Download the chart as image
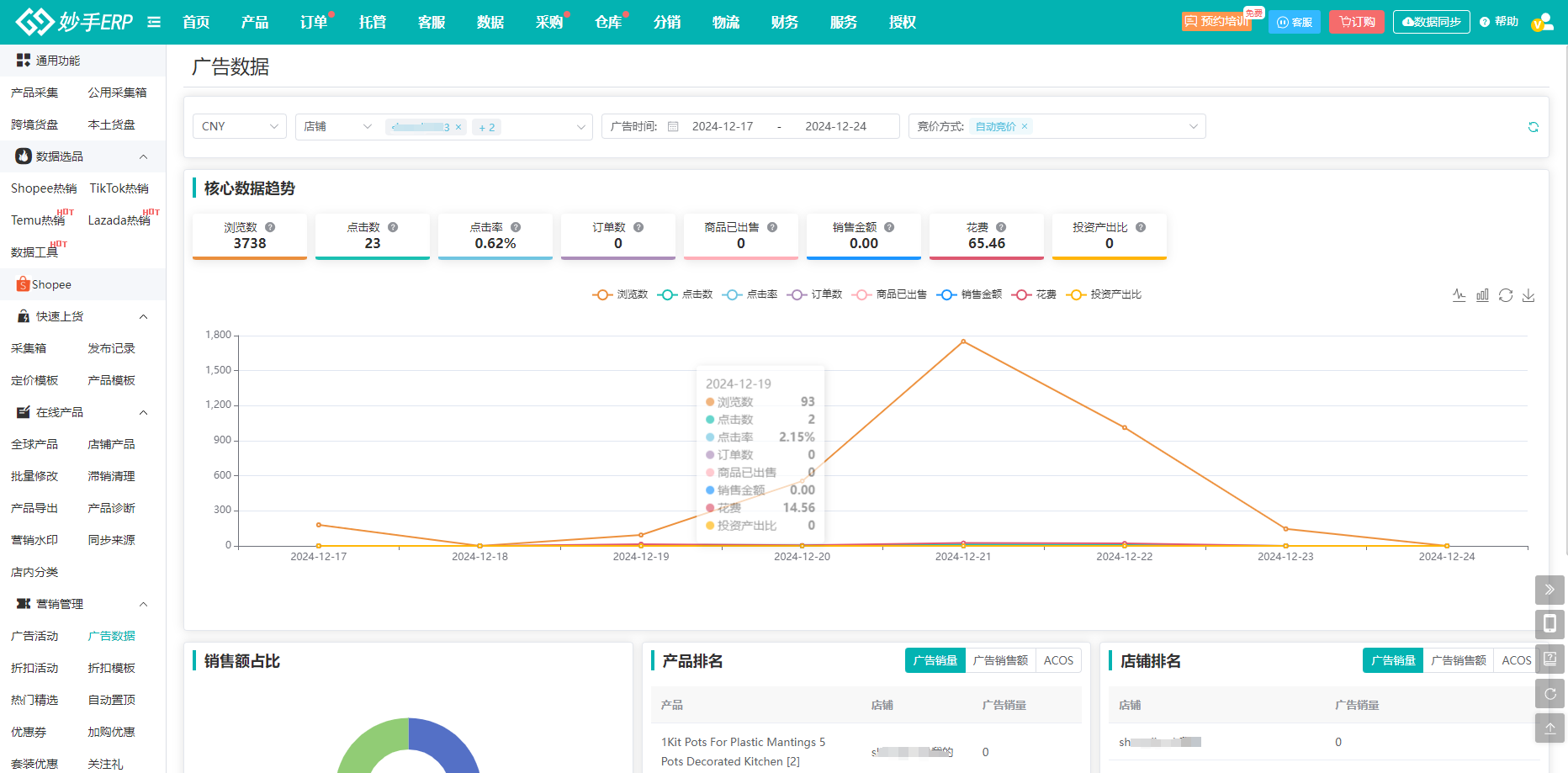1568x773 pixels. [1528, 295]
